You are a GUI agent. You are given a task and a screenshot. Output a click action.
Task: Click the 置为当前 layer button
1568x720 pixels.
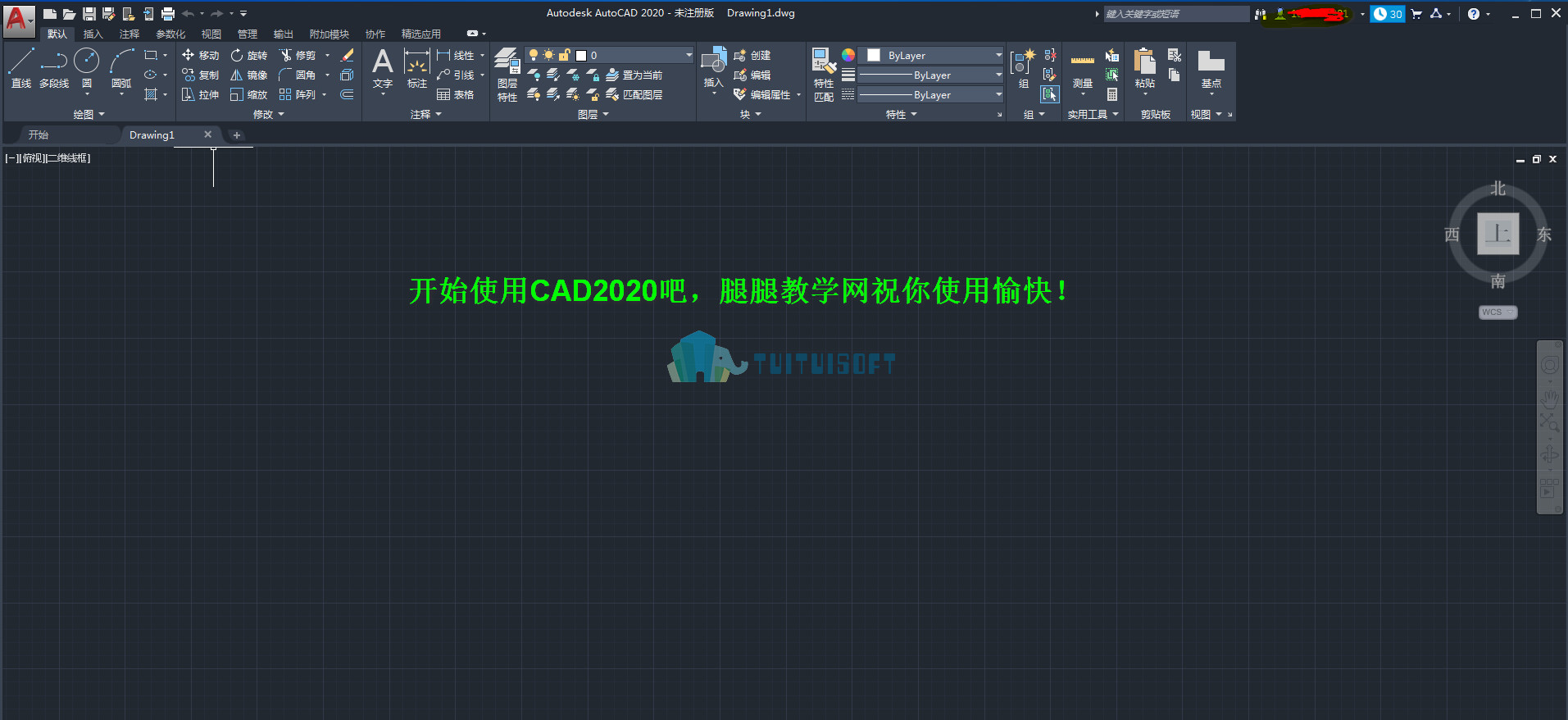[x=634, y=75]
